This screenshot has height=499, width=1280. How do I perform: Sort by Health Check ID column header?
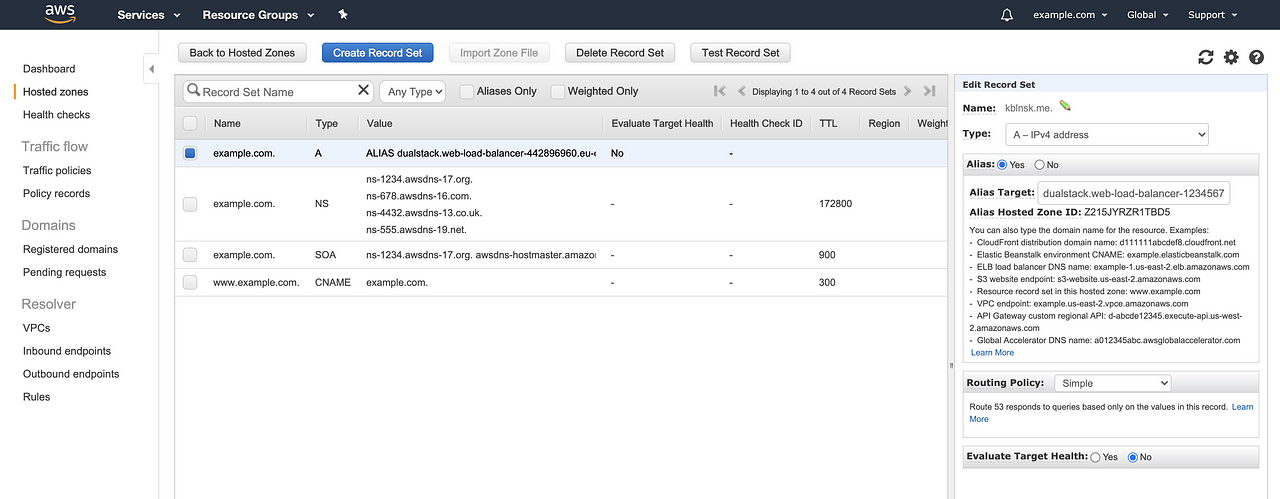[x=766, y=124]
